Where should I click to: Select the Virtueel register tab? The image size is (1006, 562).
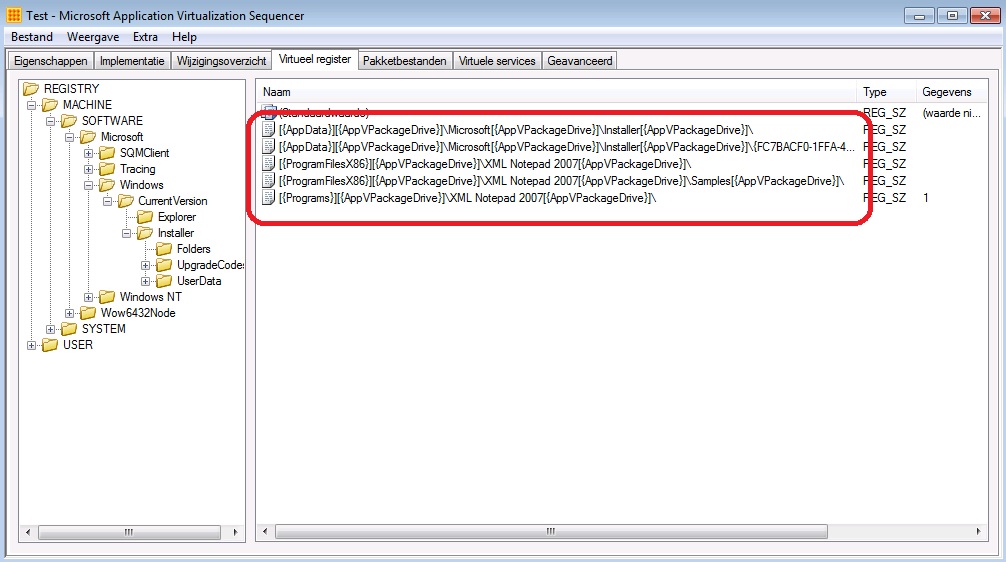(x=315, y=59)
